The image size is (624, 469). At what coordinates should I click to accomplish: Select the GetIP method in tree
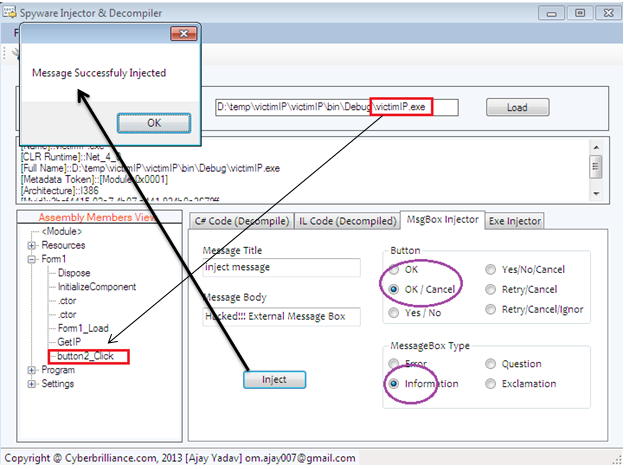click(72, 342)
